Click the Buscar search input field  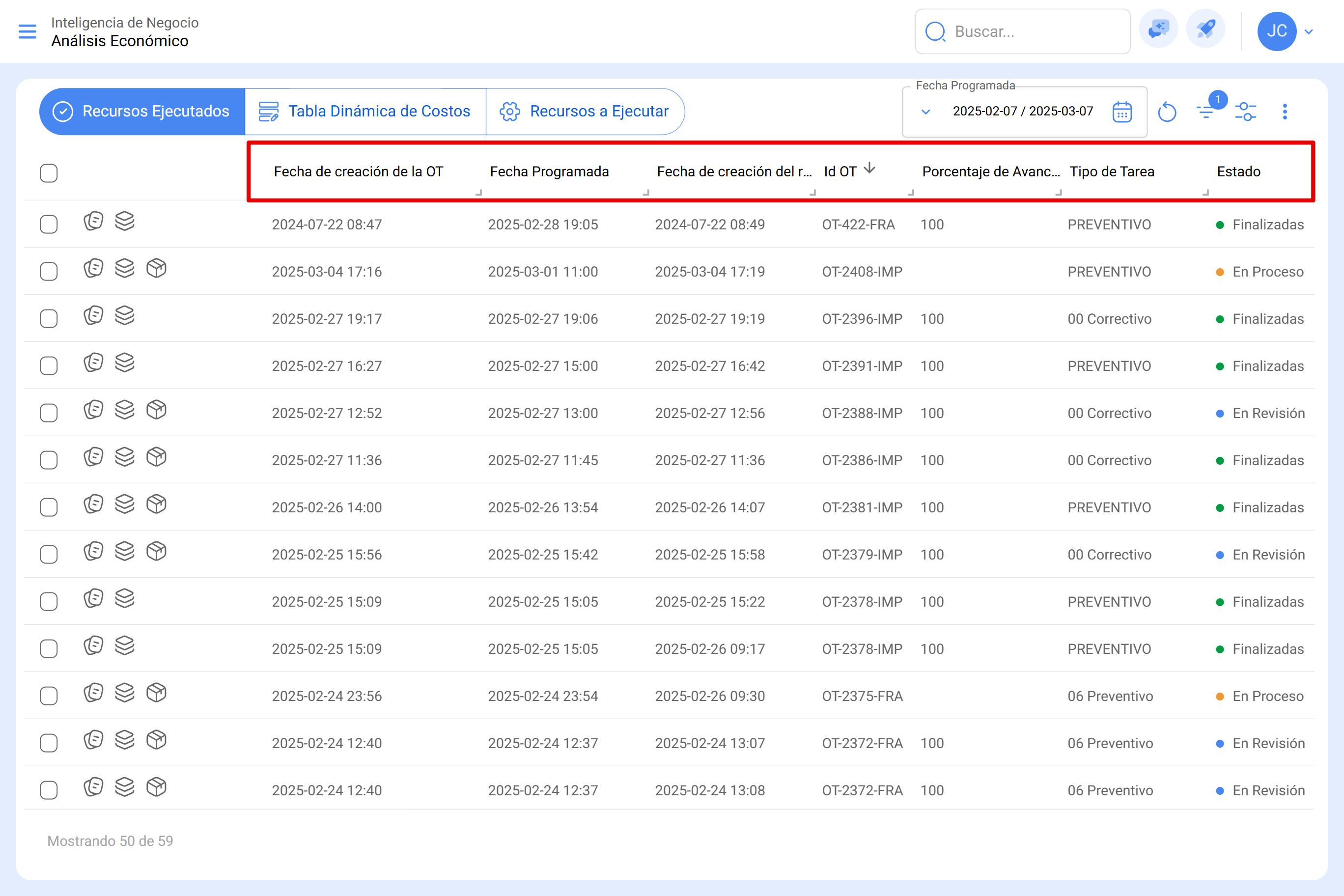click(1023, 31)
